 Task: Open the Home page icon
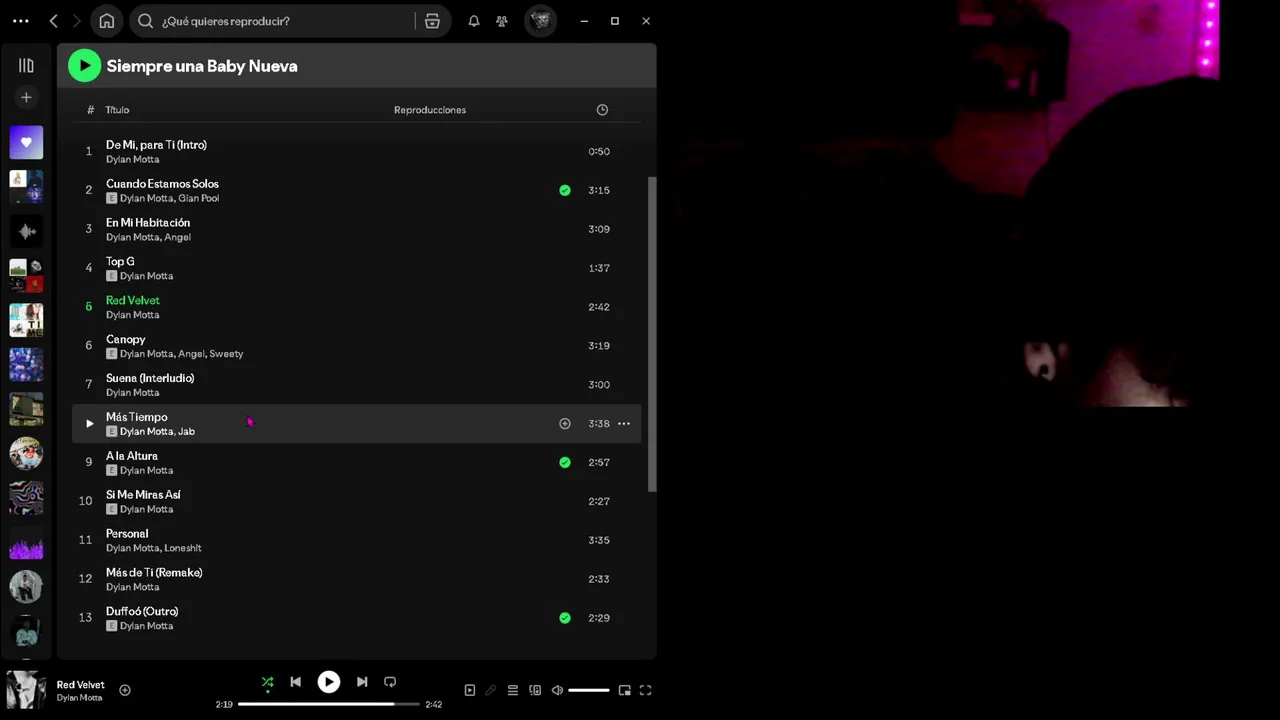pos(107,21)
